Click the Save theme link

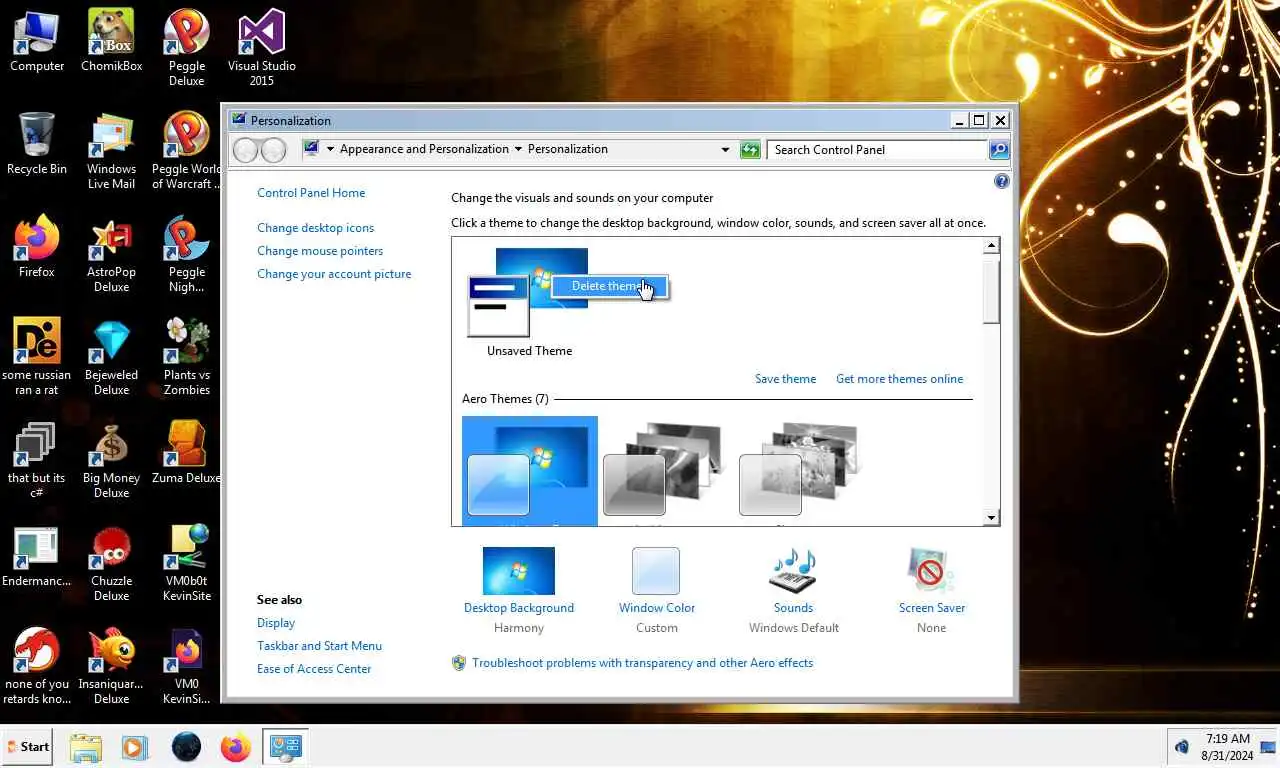[785, 379]
